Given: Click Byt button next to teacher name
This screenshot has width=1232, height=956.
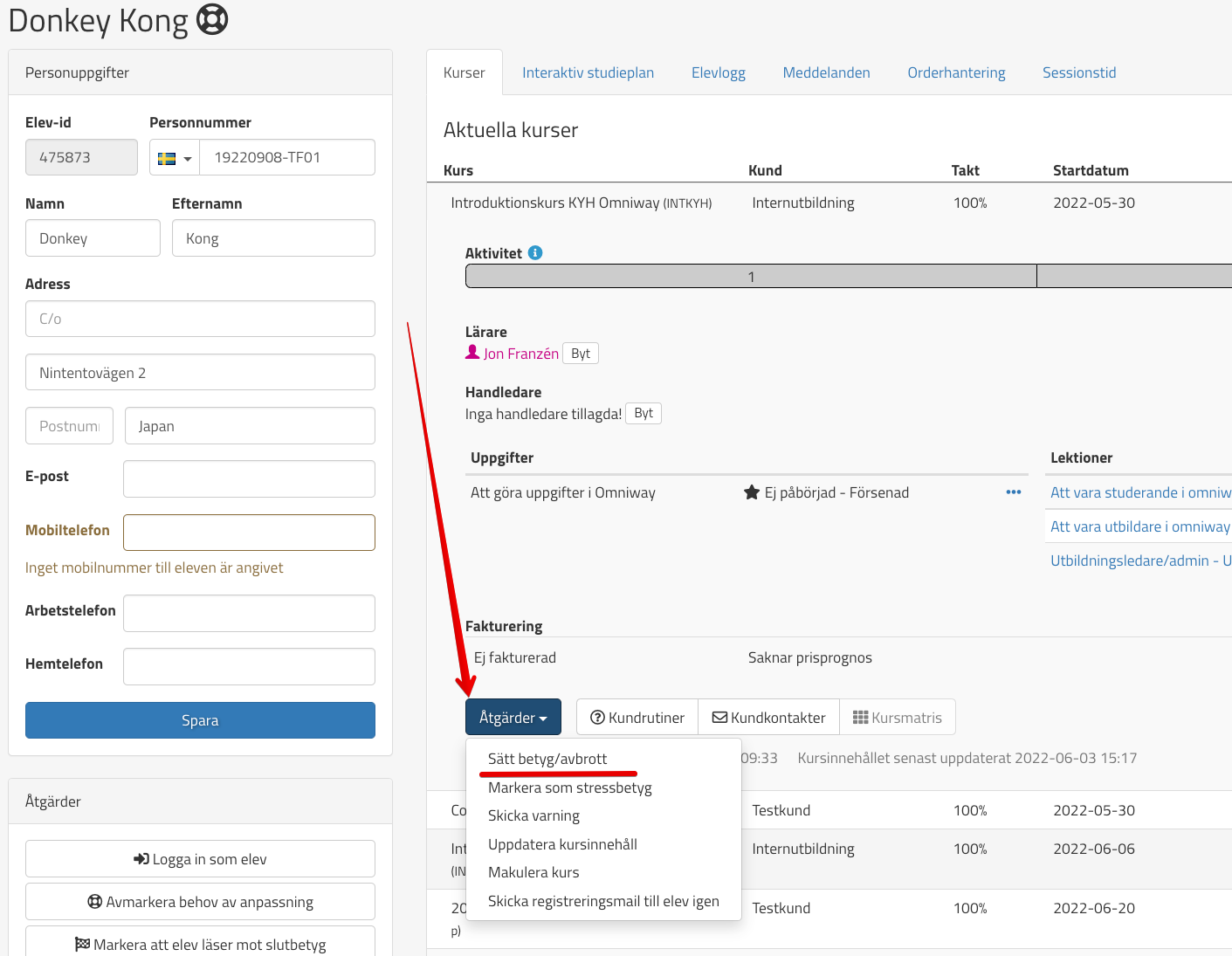Looking at the screenshot, I should [581, 354].
